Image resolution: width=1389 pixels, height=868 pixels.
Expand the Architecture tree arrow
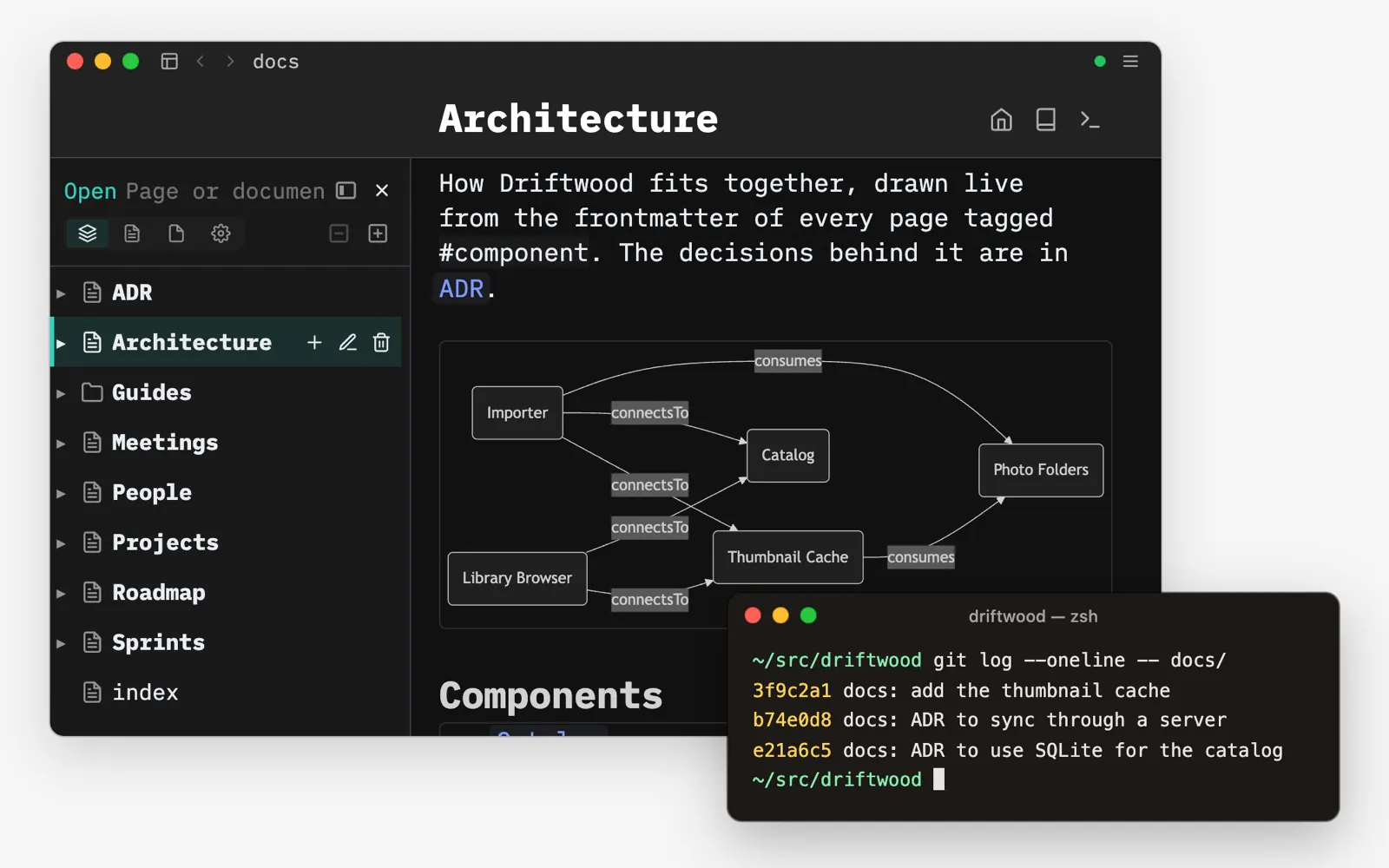(x=61, y=344)
